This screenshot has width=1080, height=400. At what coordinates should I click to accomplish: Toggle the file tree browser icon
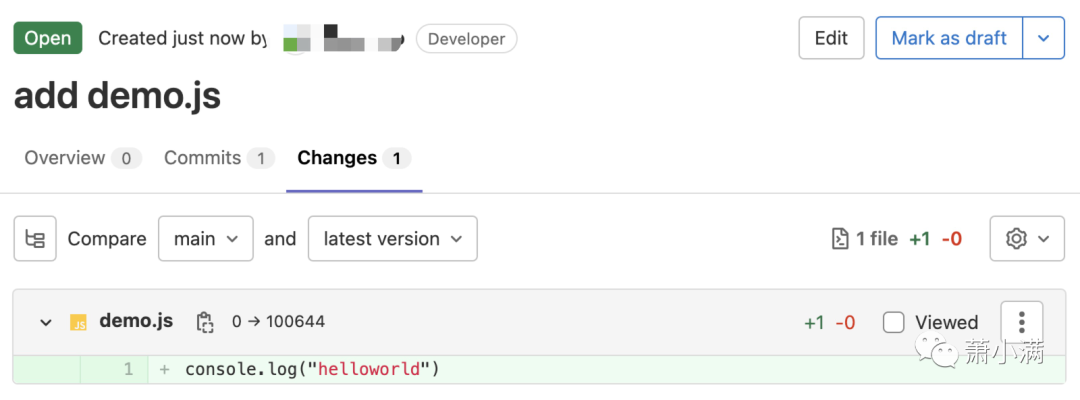35,239
